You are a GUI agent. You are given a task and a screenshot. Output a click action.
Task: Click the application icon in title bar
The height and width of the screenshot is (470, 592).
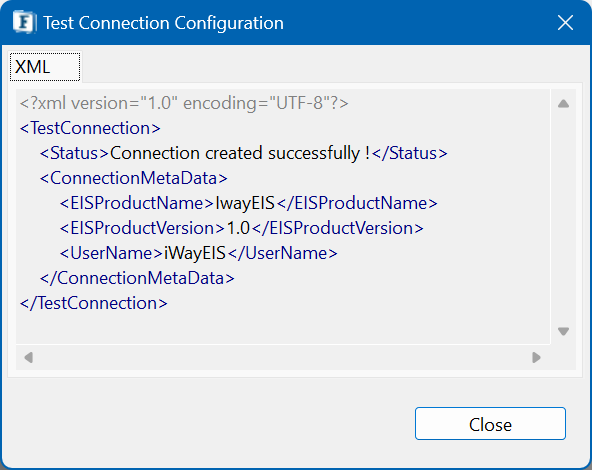click(25, 22)
